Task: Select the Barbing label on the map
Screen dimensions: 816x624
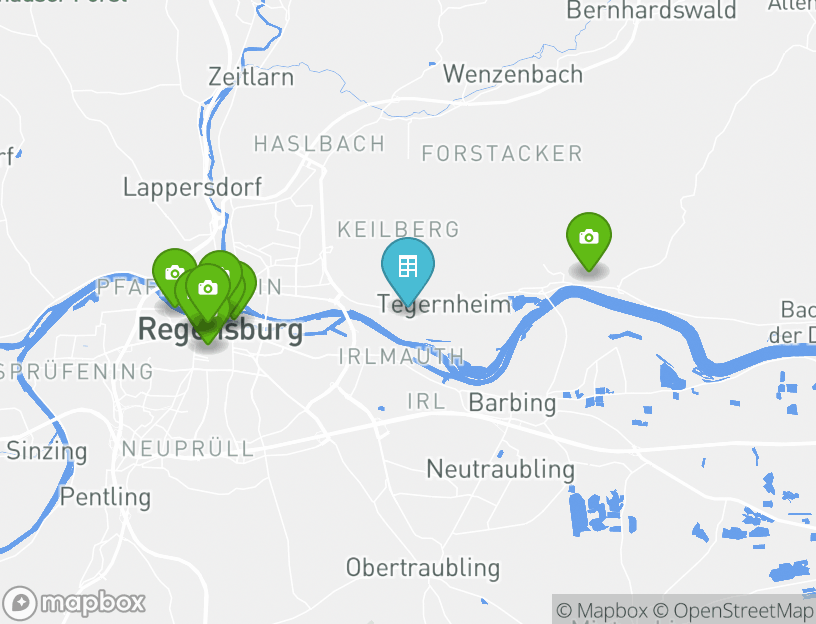Action: coord(512,403)
